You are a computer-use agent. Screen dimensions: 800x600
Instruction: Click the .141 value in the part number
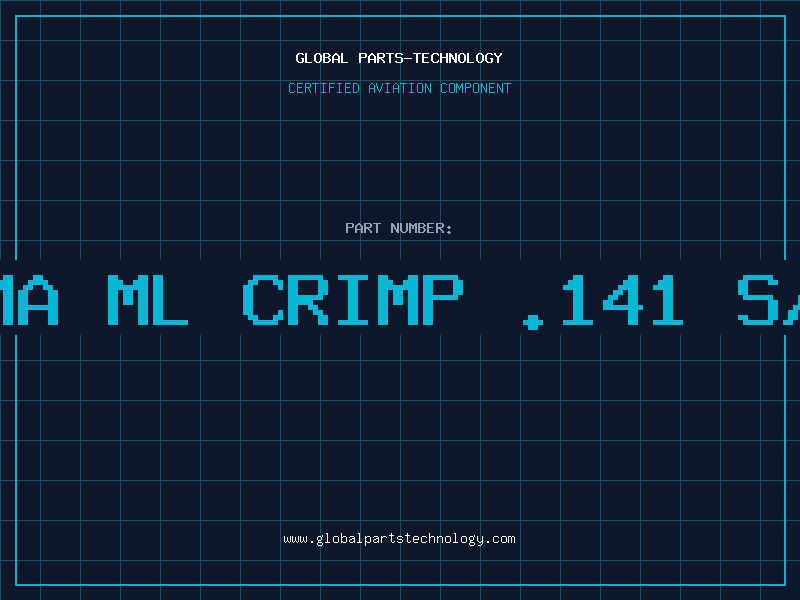point(603,301)
